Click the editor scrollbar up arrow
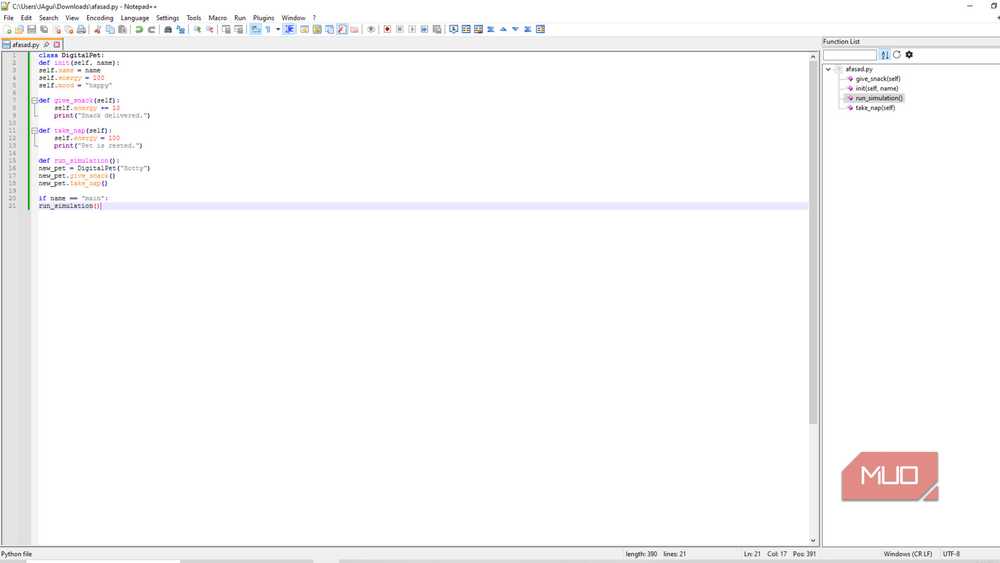The width and height of the screenshot is (1000, 563). 812,57
